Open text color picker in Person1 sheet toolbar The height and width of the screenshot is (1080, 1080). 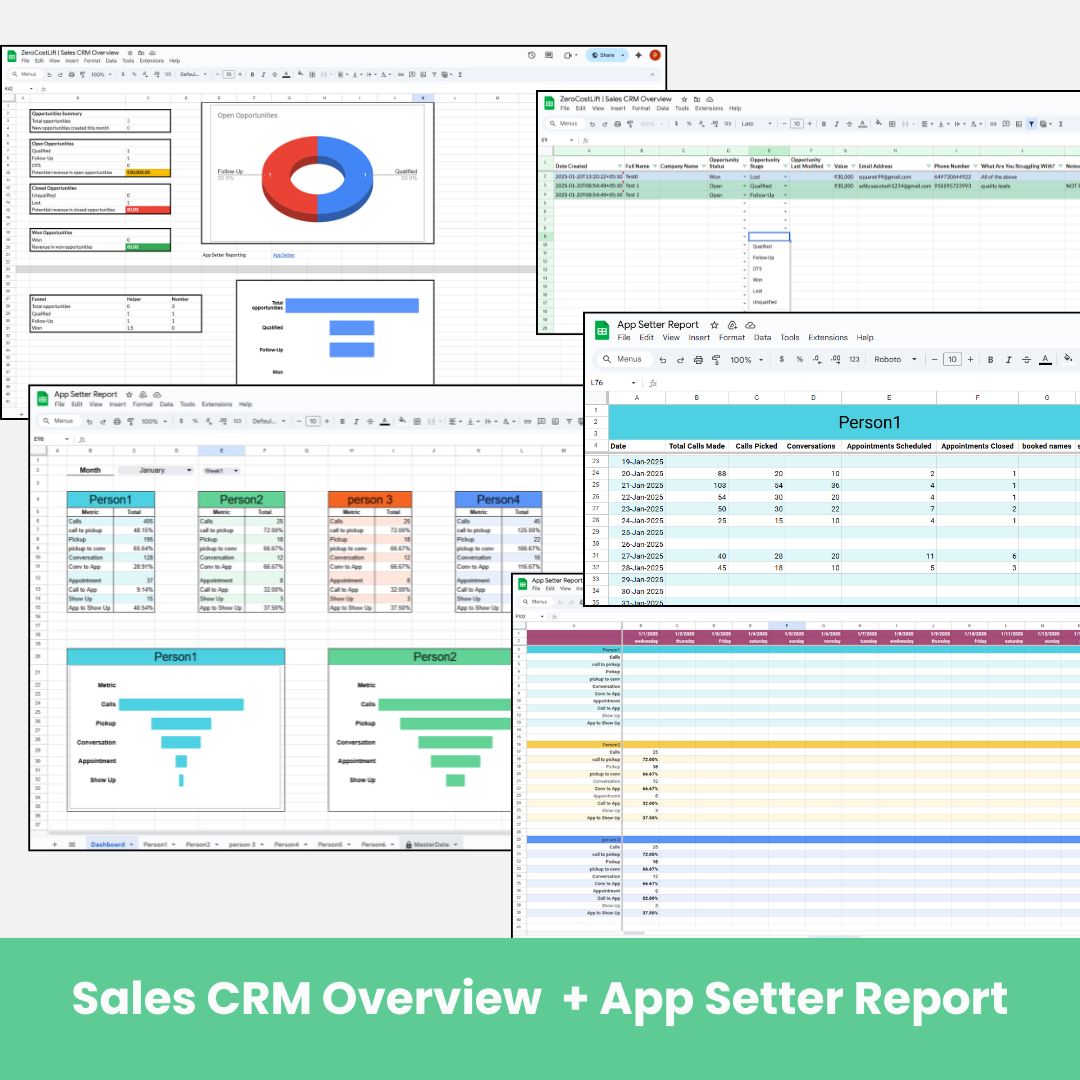[1045, 359]
